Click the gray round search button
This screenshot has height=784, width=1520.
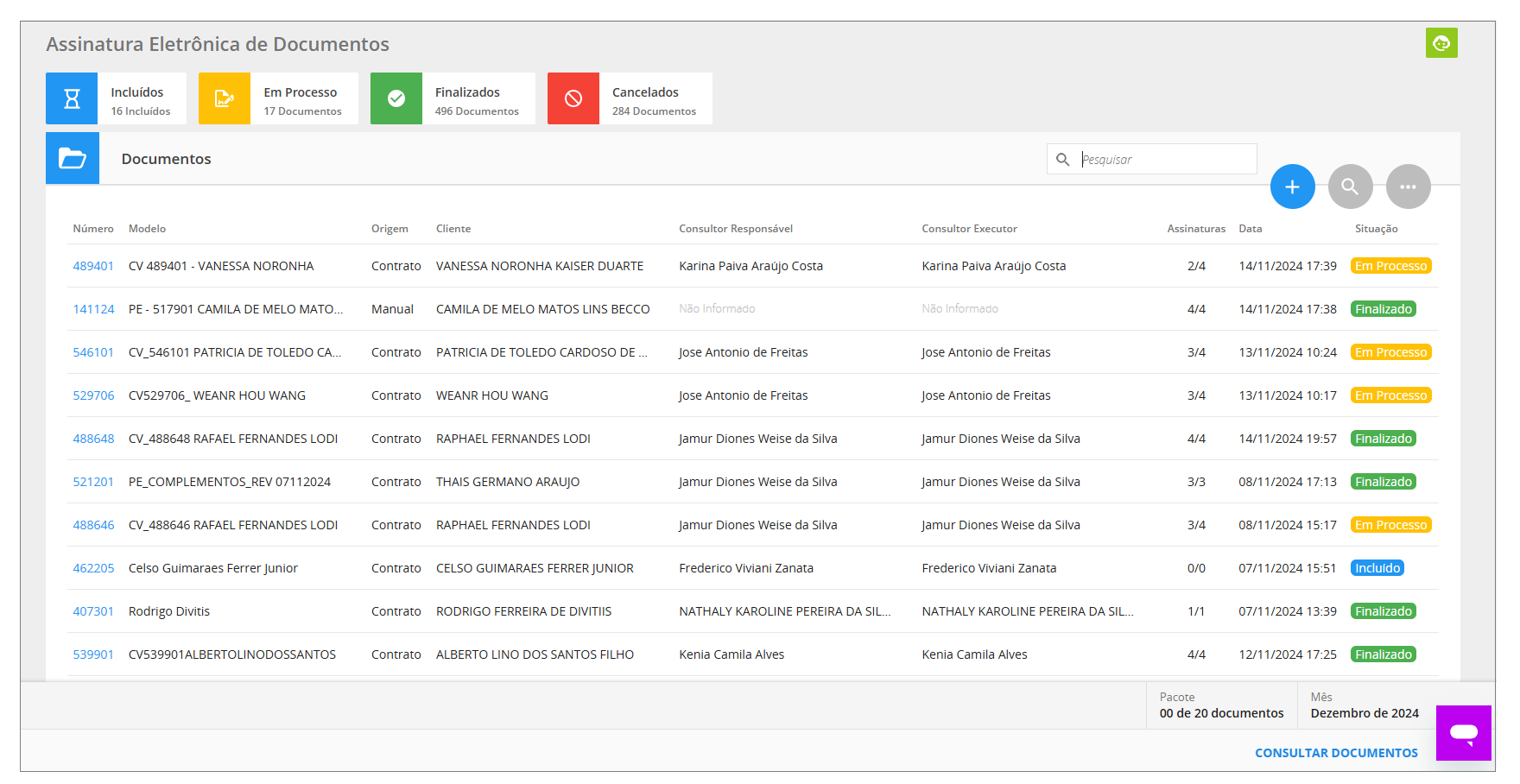point(1351,187)
